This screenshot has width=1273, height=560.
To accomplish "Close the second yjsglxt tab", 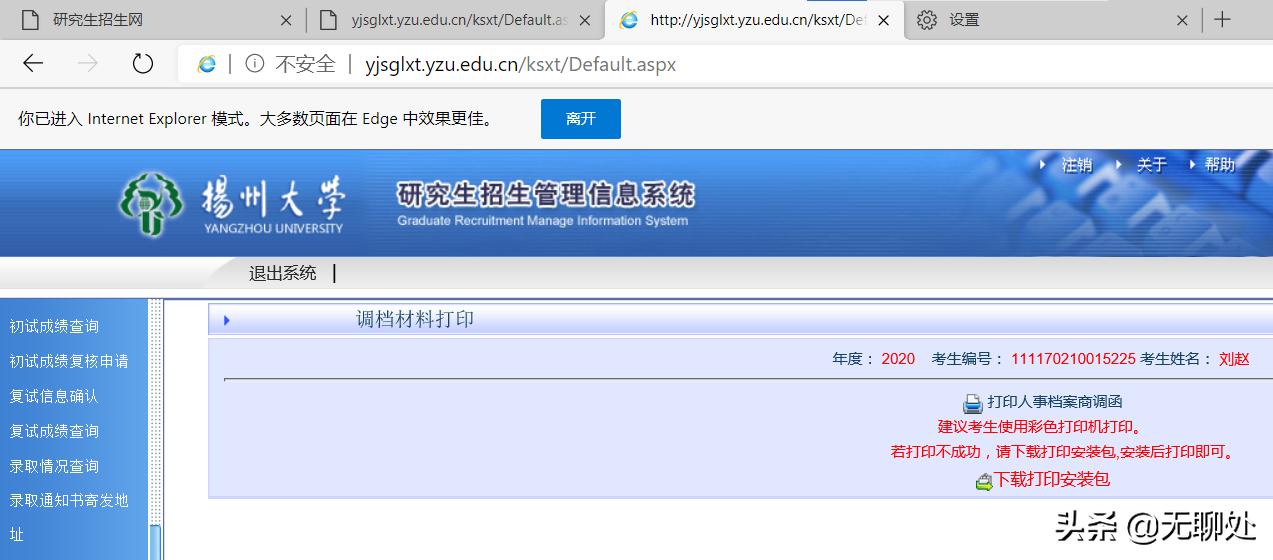I will pos(586,20).
